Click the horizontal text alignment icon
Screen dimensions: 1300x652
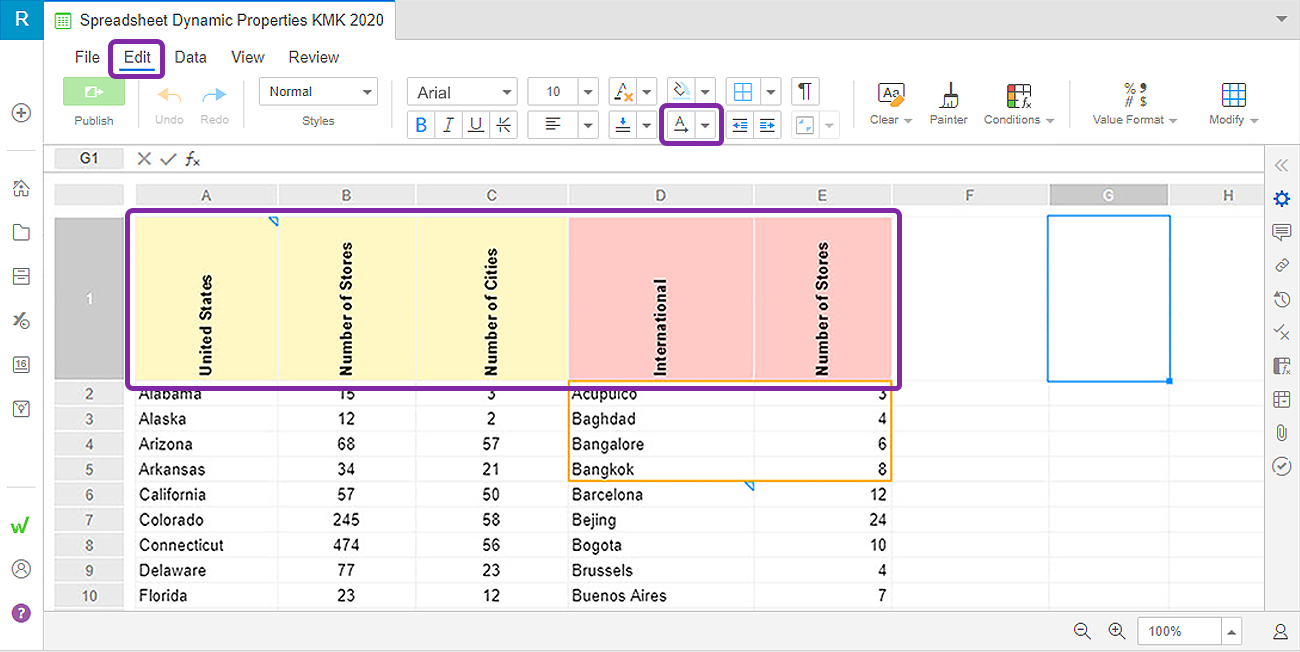click(553, 125)
